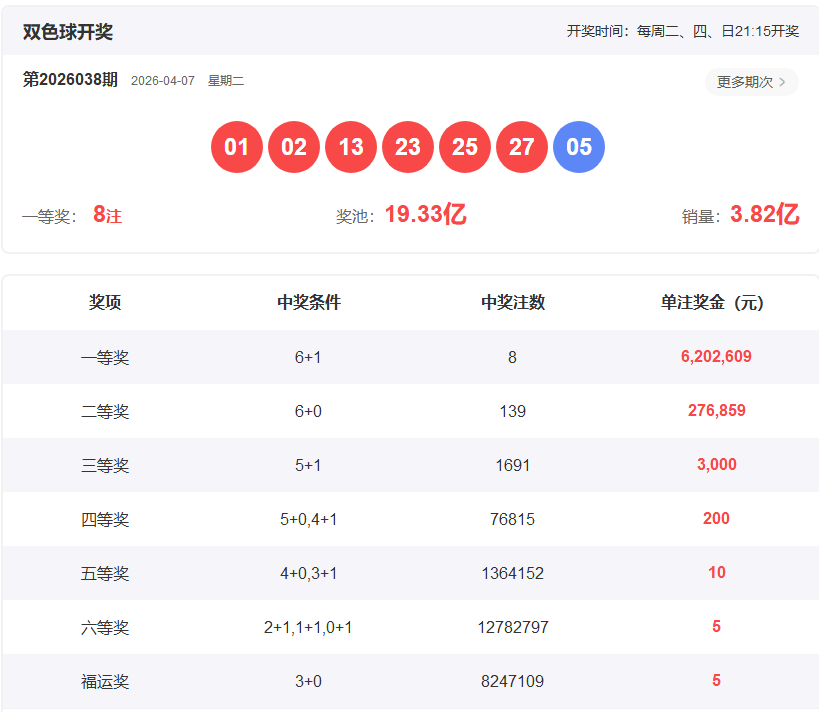Click the sales amount 3.82亿
The height and width of the screenshot is (712, 819).
coord(764,215)
